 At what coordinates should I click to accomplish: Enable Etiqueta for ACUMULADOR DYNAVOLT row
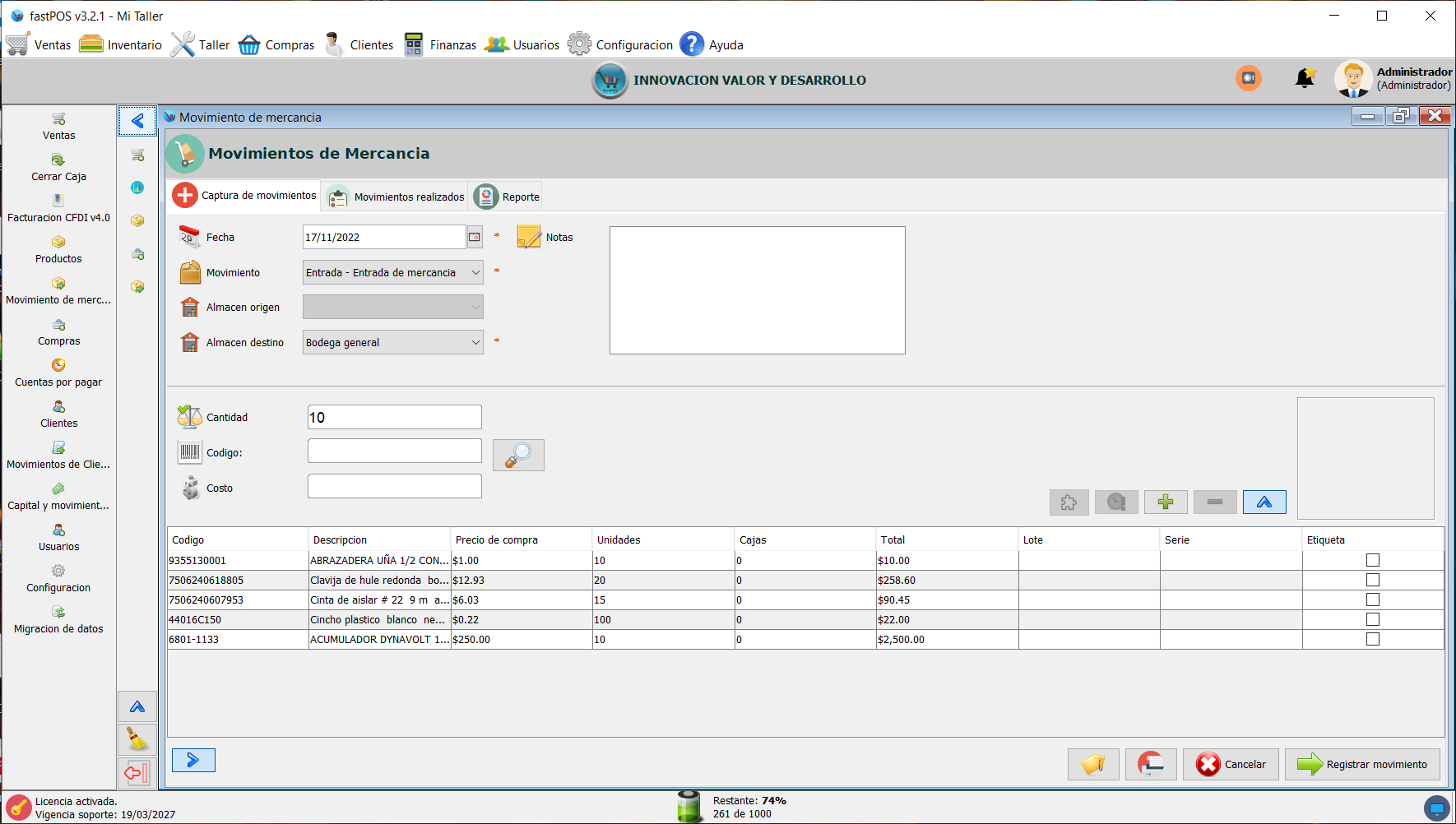click(x=1372, y=639)
